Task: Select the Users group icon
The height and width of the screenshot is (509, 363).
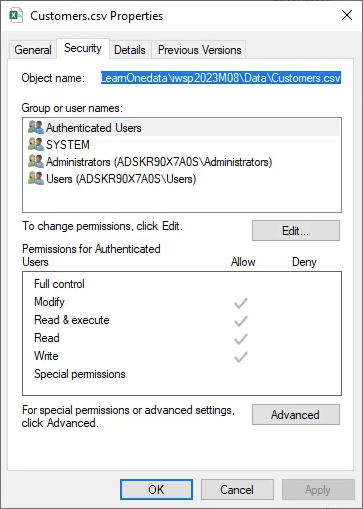Action: pyautogui.click(x=36, y=178)
